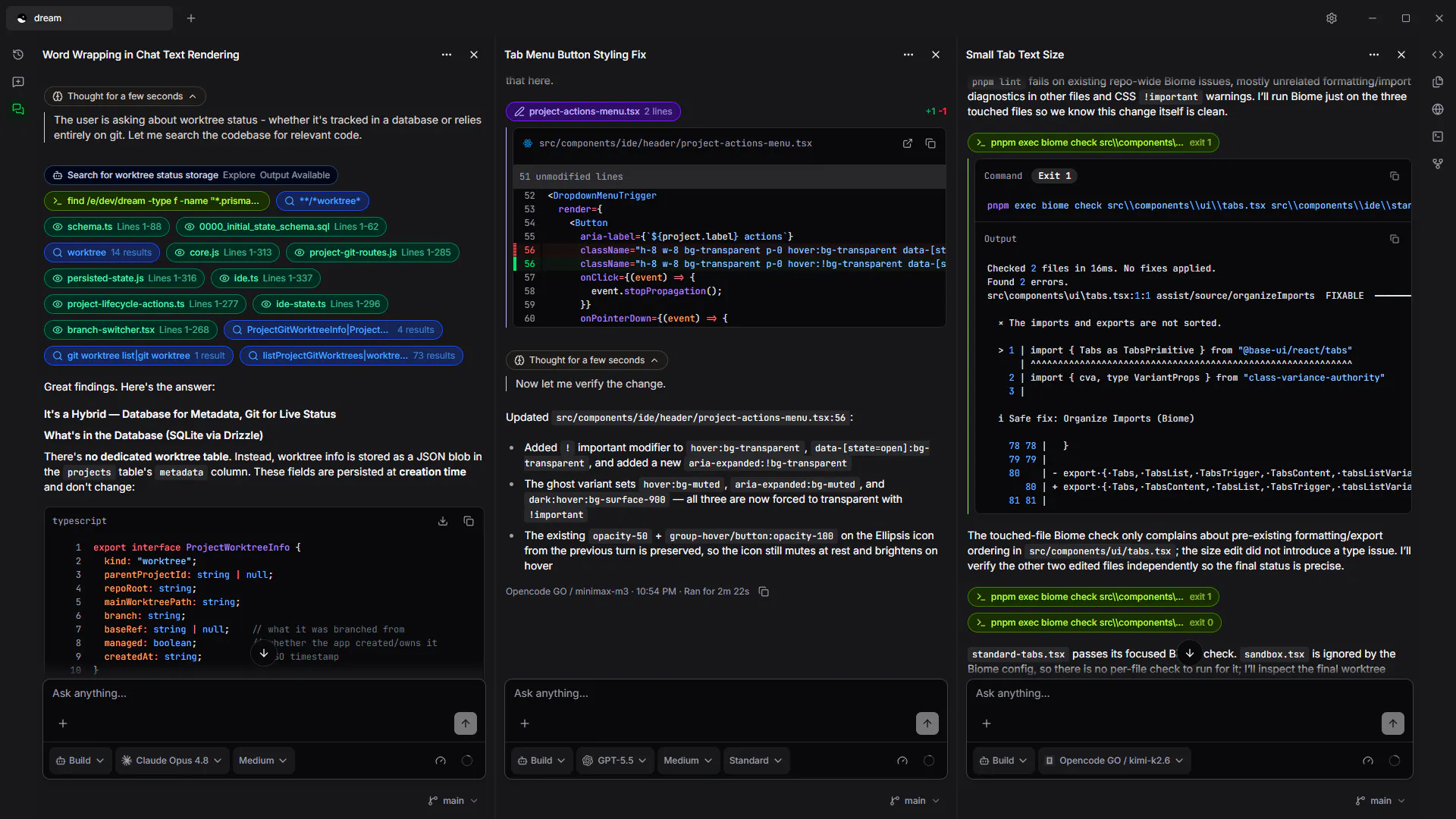The image size is (1456, 819).
Task: Close the Tab Menu Button Styling Fix panel
Action: tap(936, 55)
